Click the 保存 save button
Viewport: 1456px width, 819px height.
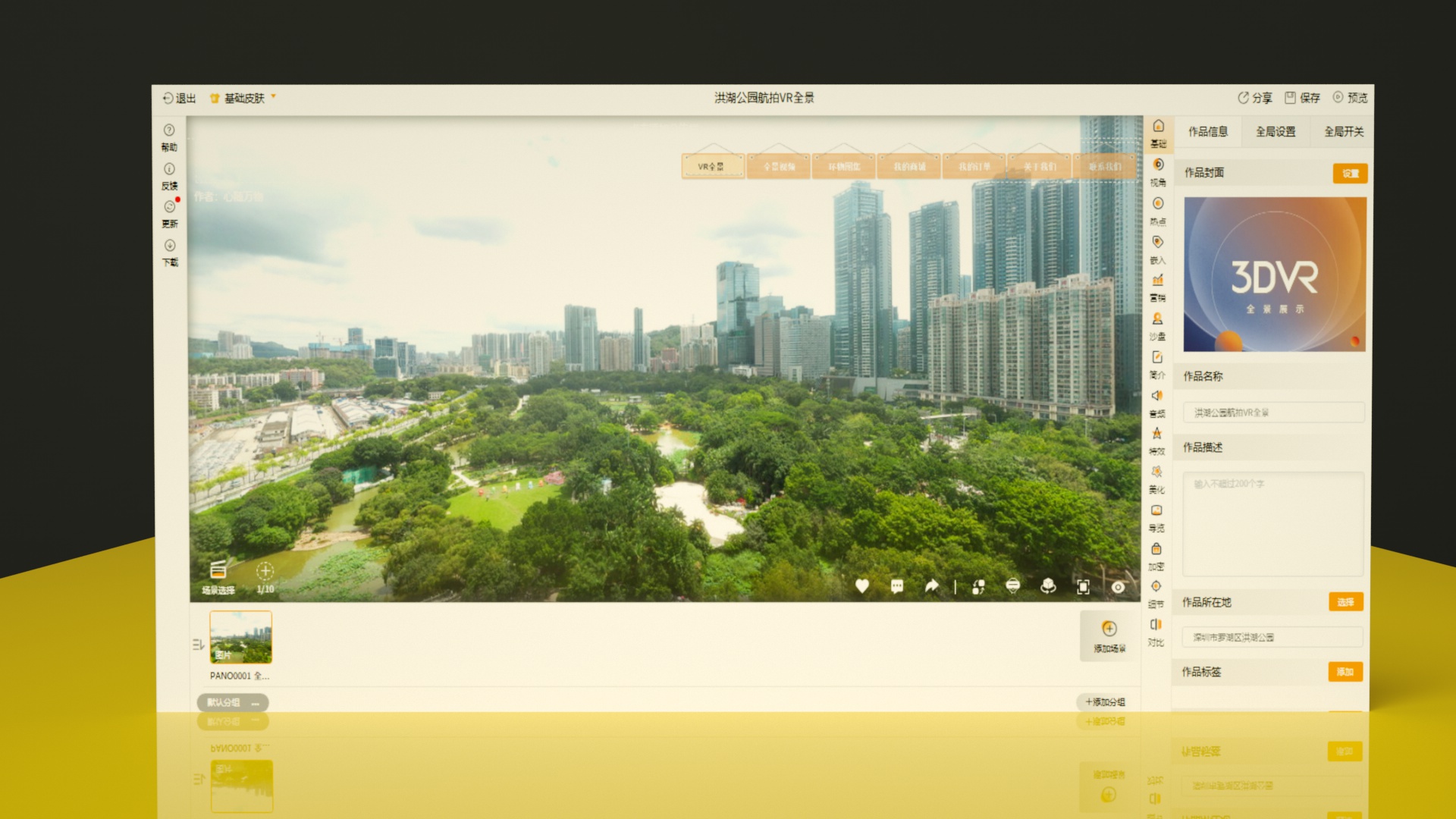(x=1302, y=98)
